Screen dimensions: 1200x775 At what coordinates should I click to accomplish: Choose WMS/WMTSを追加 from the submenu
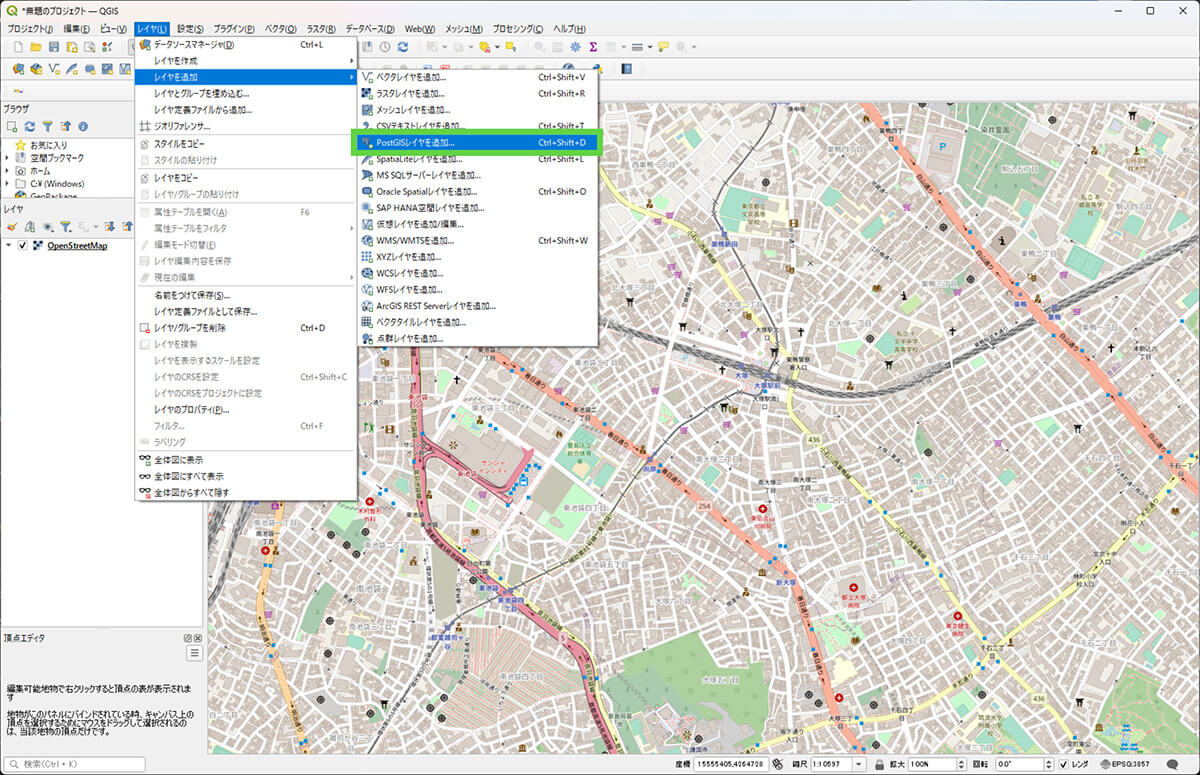[477, 240]
